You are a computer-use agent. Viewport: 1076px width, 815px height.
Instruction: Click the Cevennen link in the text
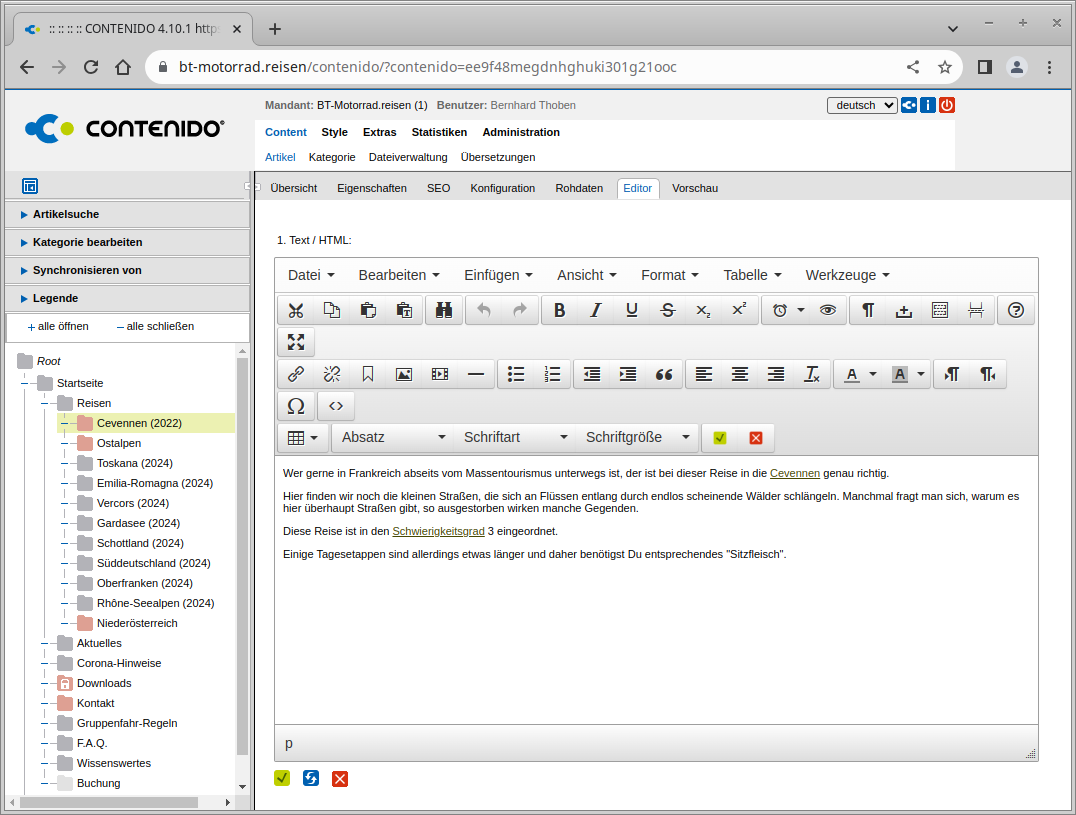tap(794, 473)
